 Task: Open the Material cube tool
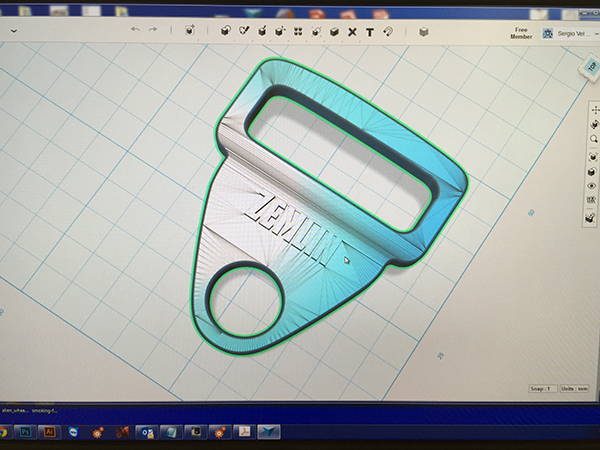[423, 32]
